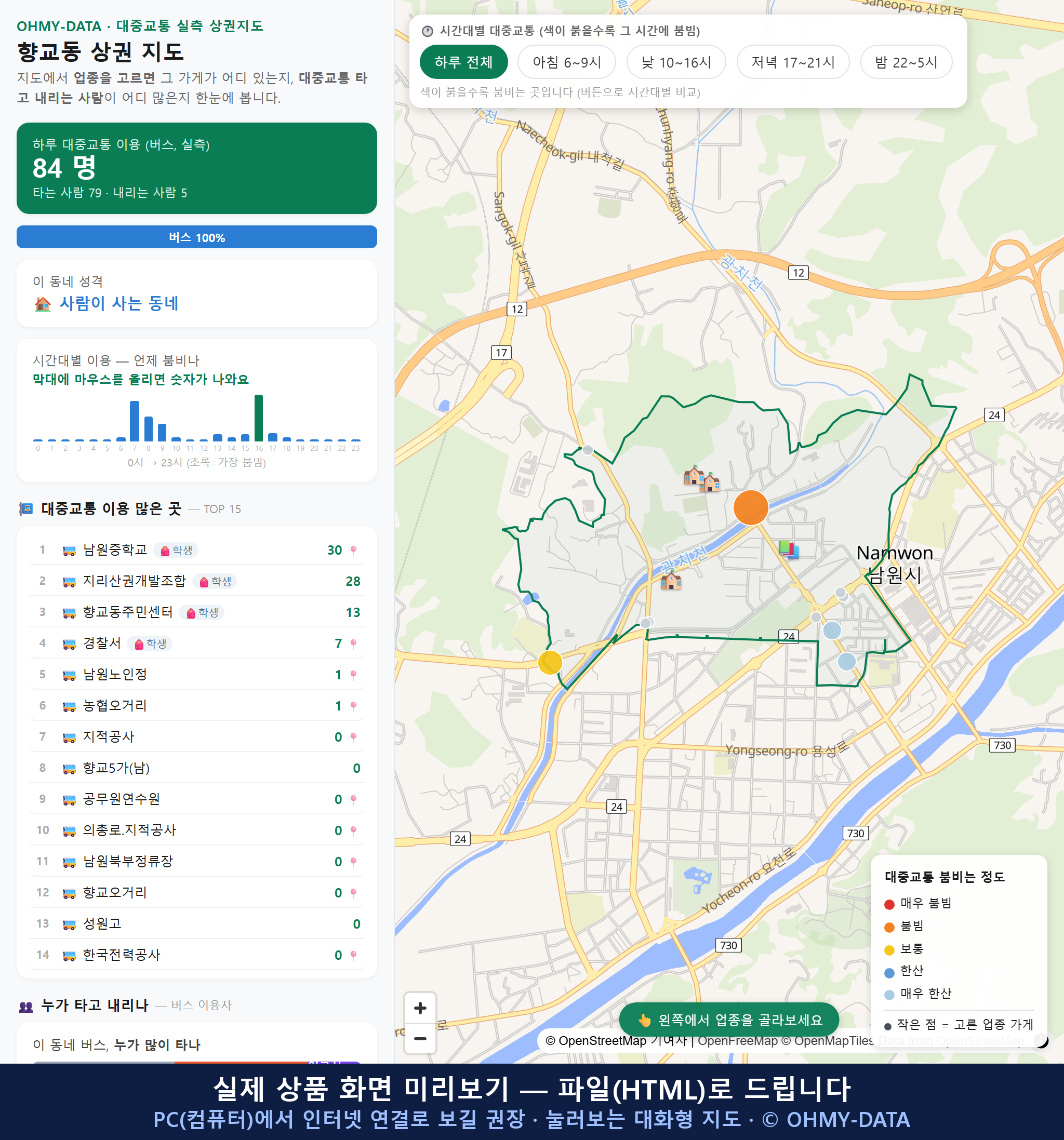
Task: Click the pin icon on 남원중학교 row
Action: [353, 551]
